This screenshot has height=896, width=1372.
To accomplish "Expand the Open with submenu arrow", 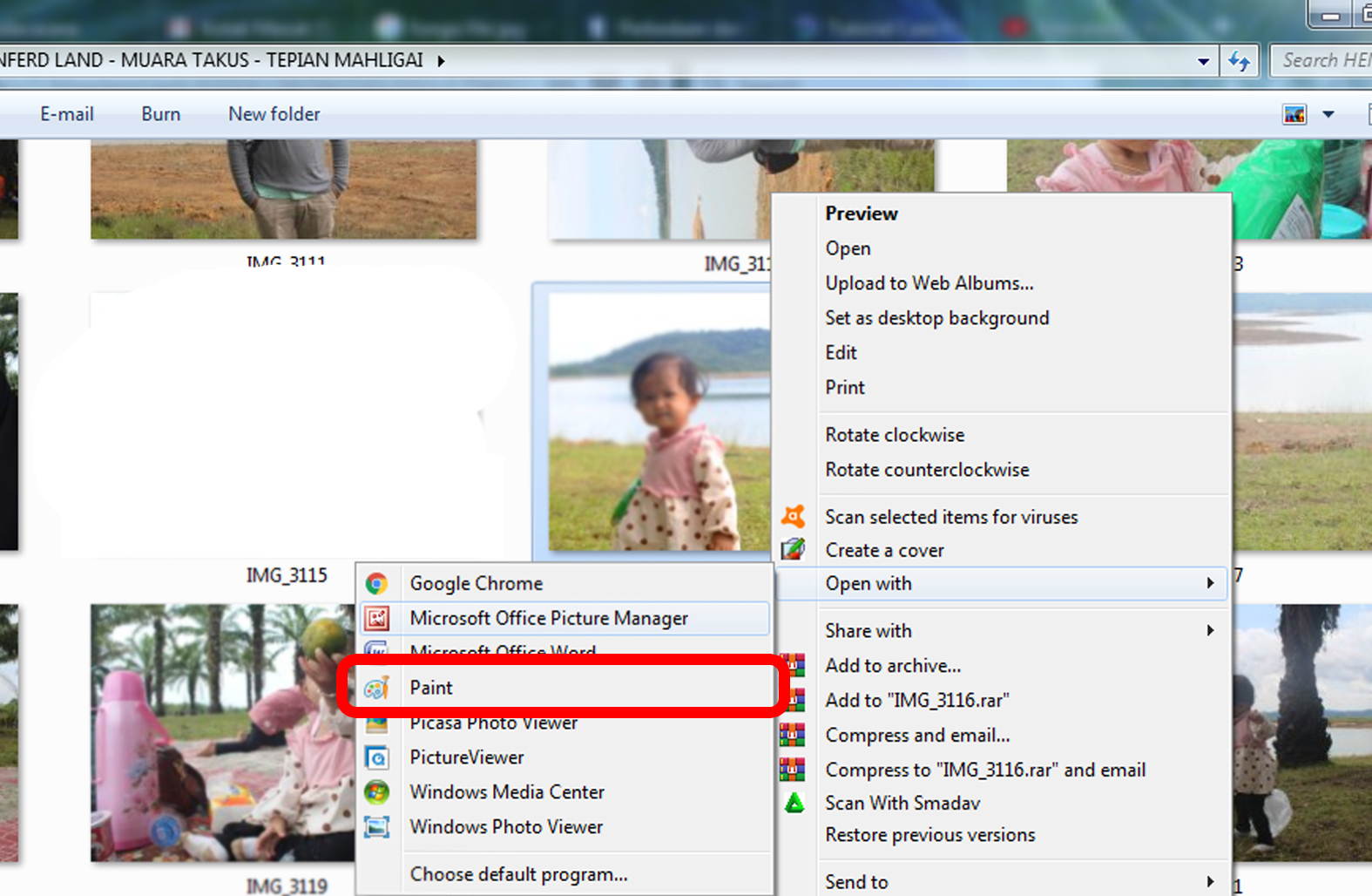I will point(1210,583).
